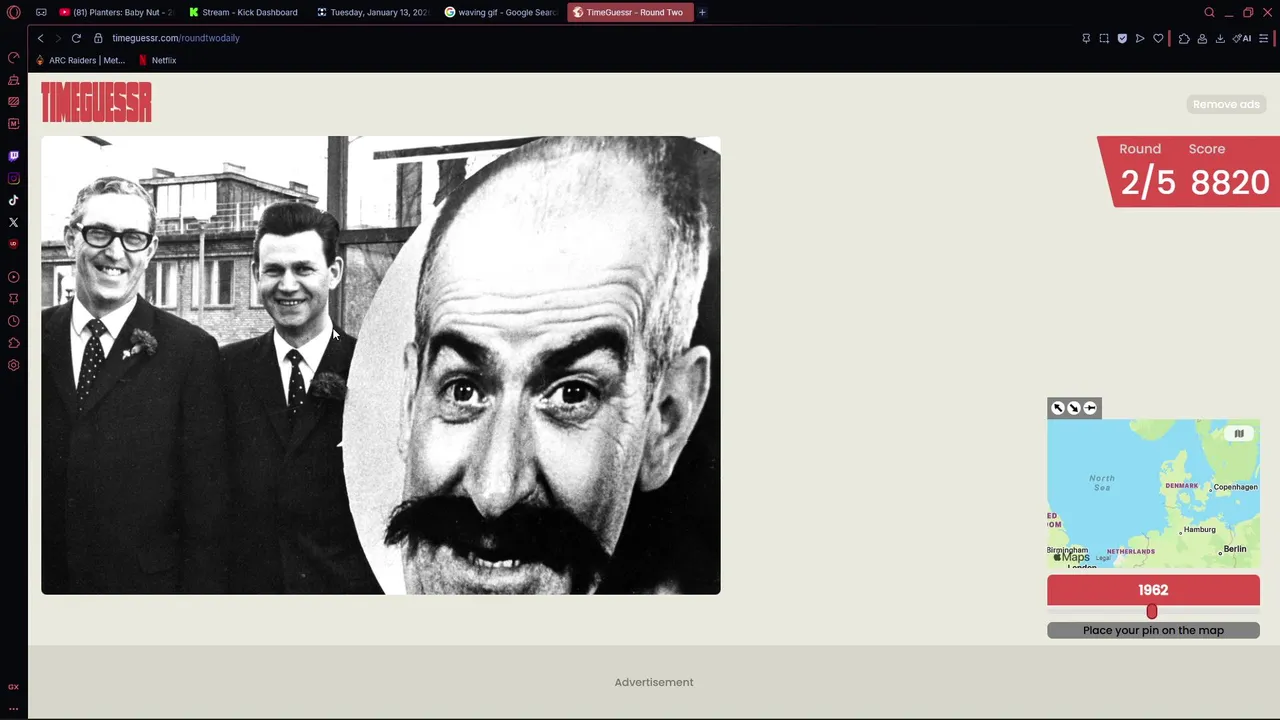1280x720 pixels.
Task: Select the TimeGuessr - Round Two tab
Action: point(629,12)
